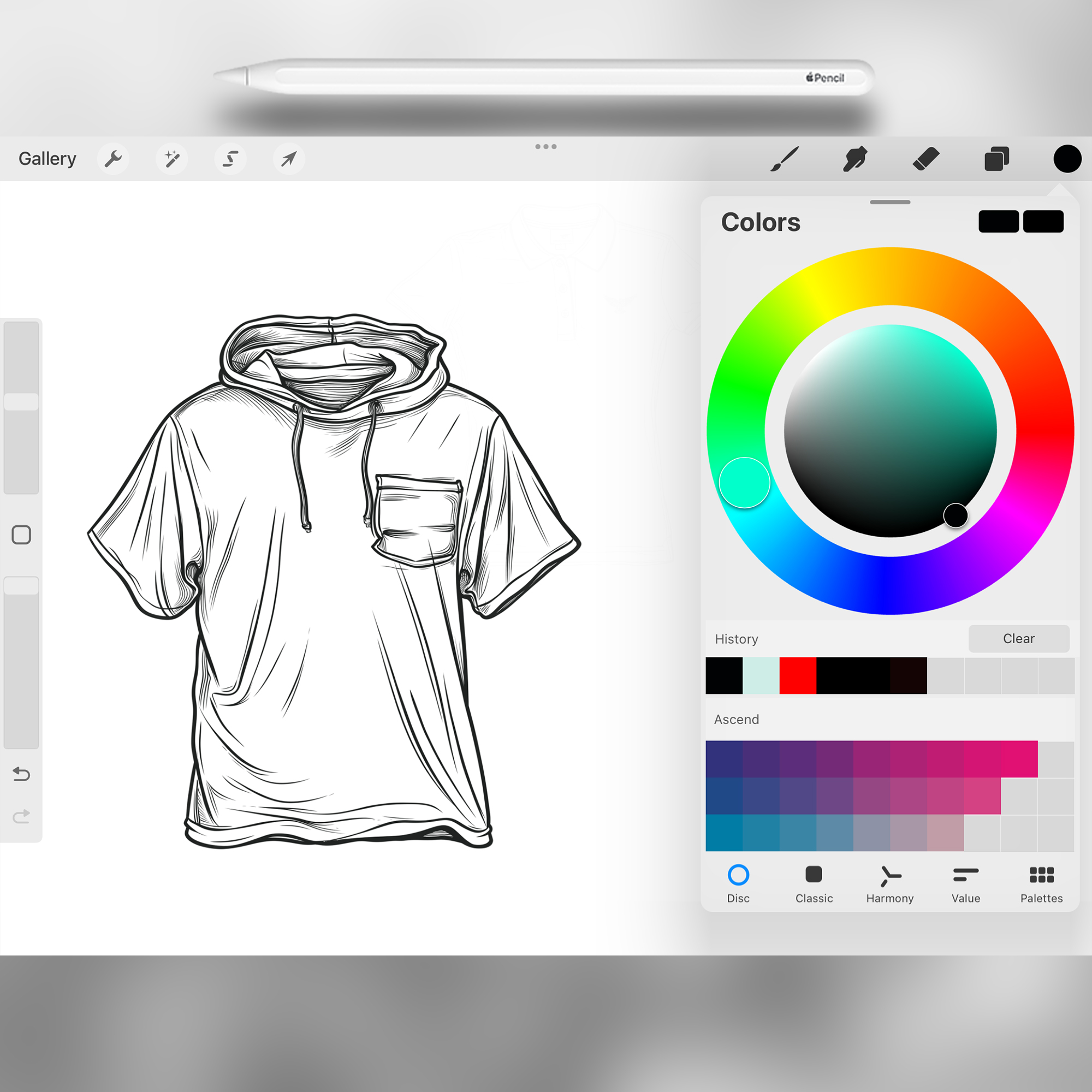Screen dimensions: 1092x1092
Task: Switch to the Harmony color tab
Action: pyautogui.click(x=889, y=883)
